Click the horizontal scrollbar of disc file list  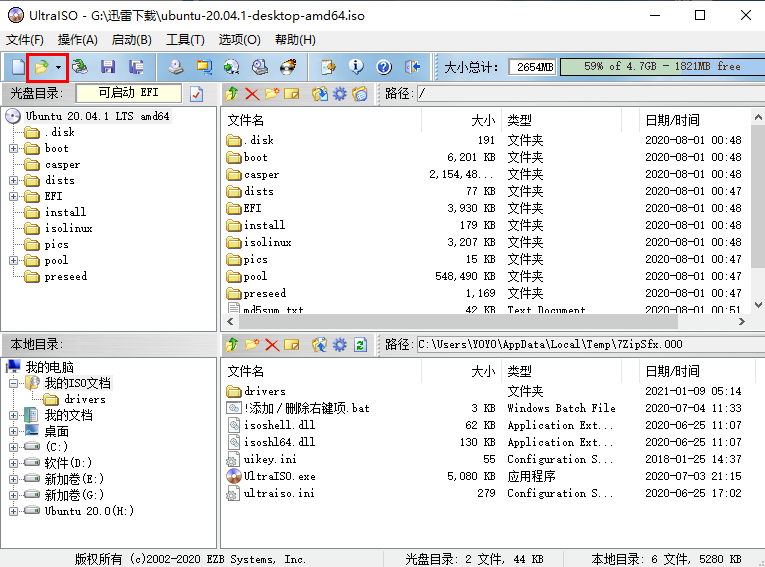[x=458, y=322]
